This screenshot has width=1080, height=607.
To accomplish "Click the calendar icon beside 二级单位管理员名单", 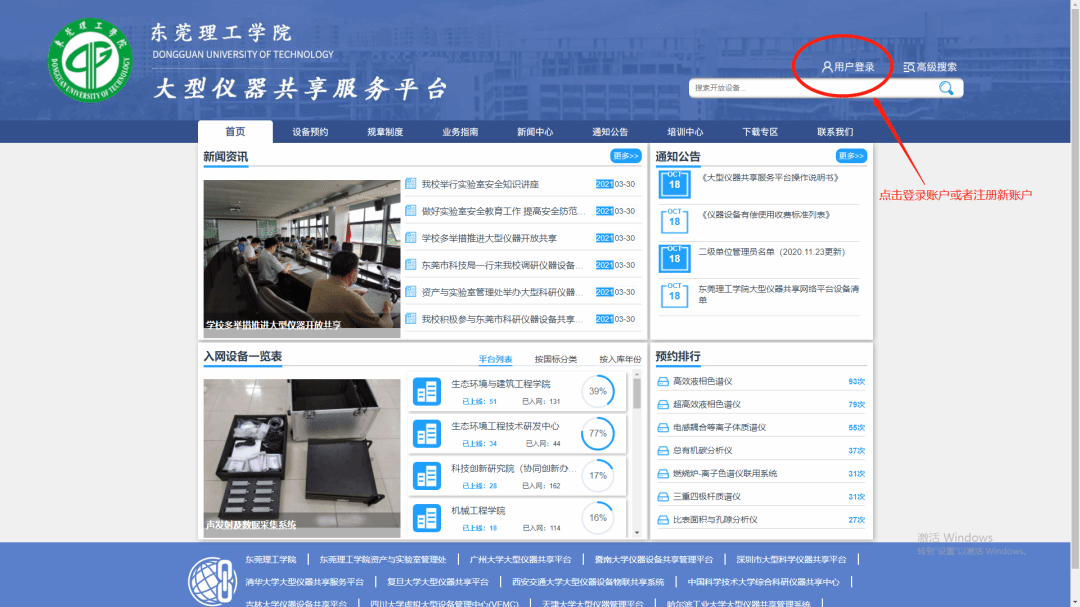I will tap(674, 258).
